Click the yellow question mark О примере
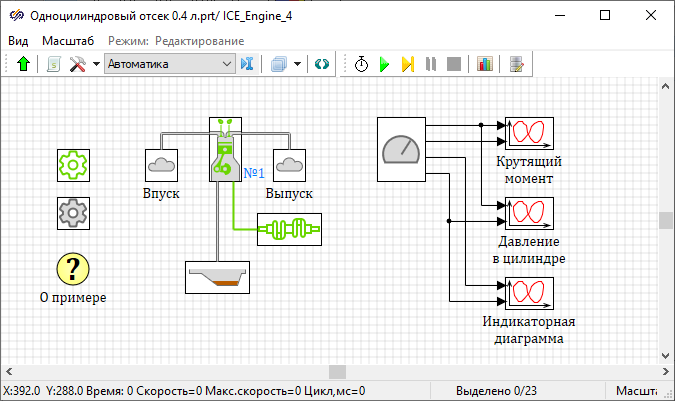The image size is (675, 401). click(73, 268)
